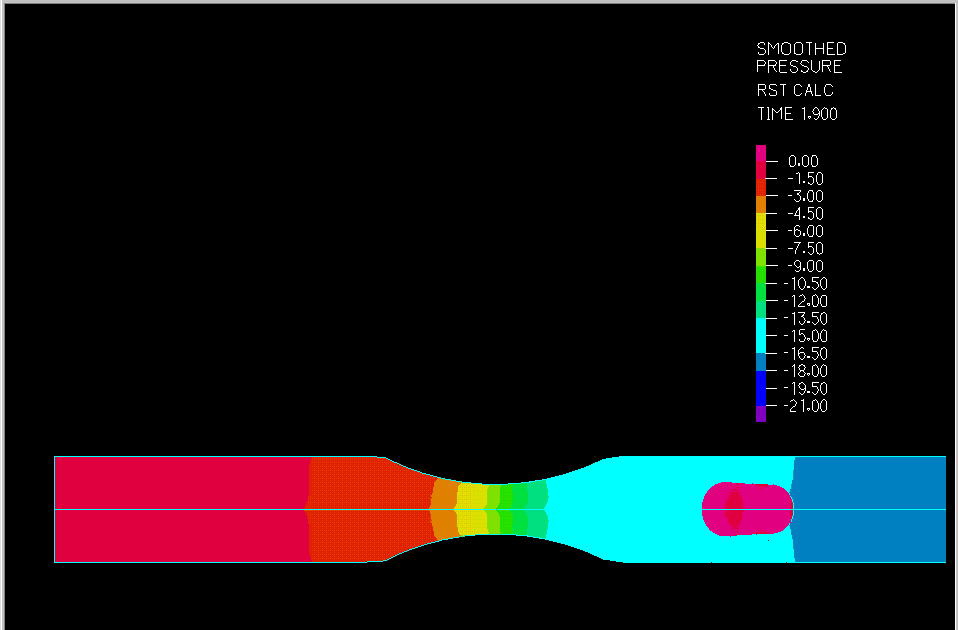Screen dimensions: 958x630
Task: Click the -12.00 legend value
Action: click(x=805, y=301)
